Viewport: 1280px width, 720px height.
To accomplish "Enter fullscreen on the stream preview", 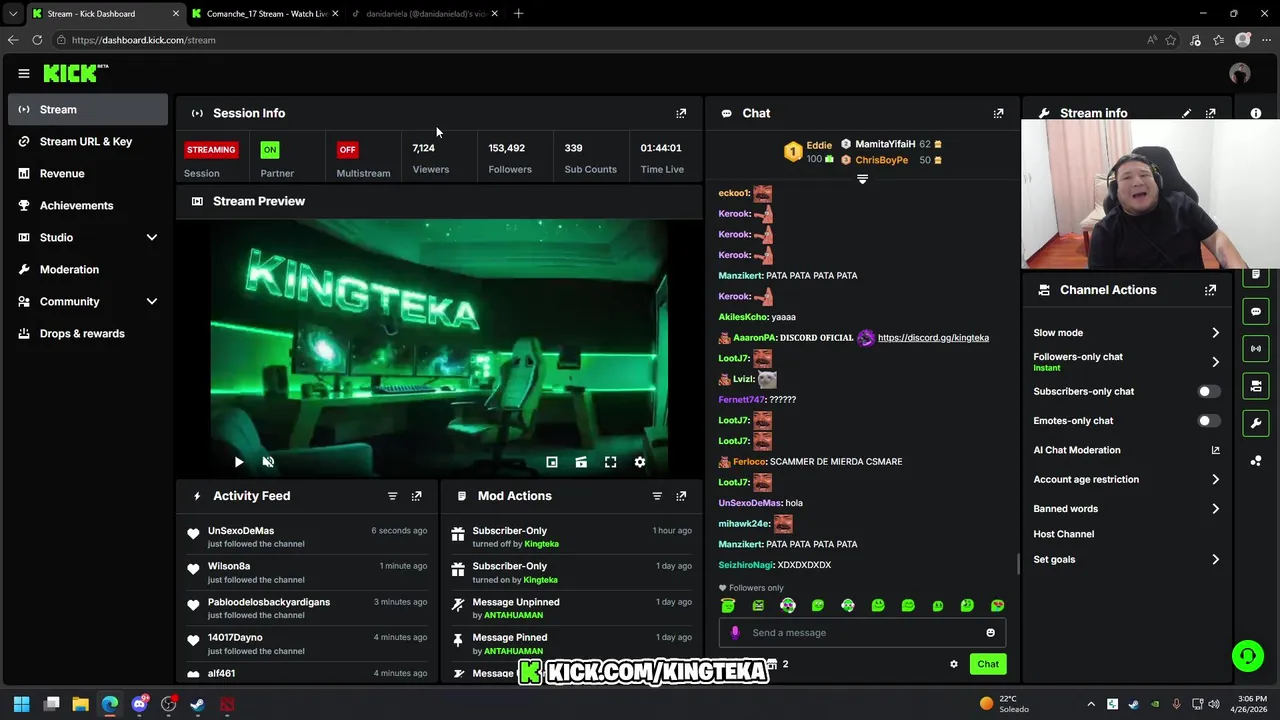I will (x=610, y=462).
